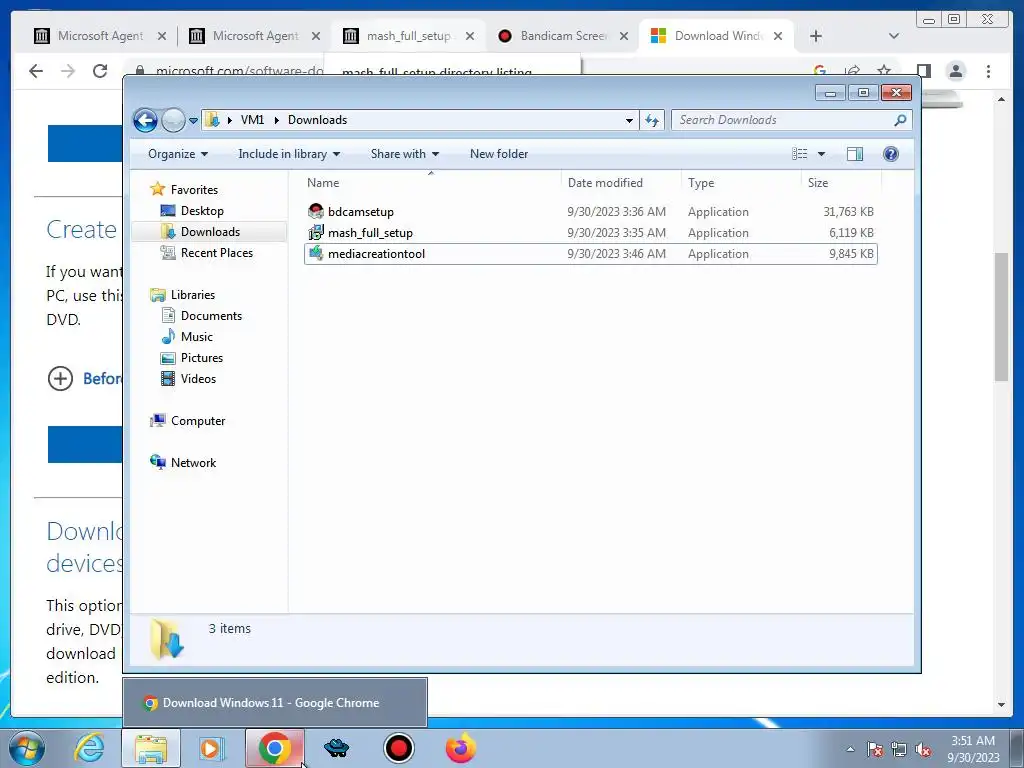Open Share with dropdown
Viewport: 1024px width, 768px height.
(405, 154)
